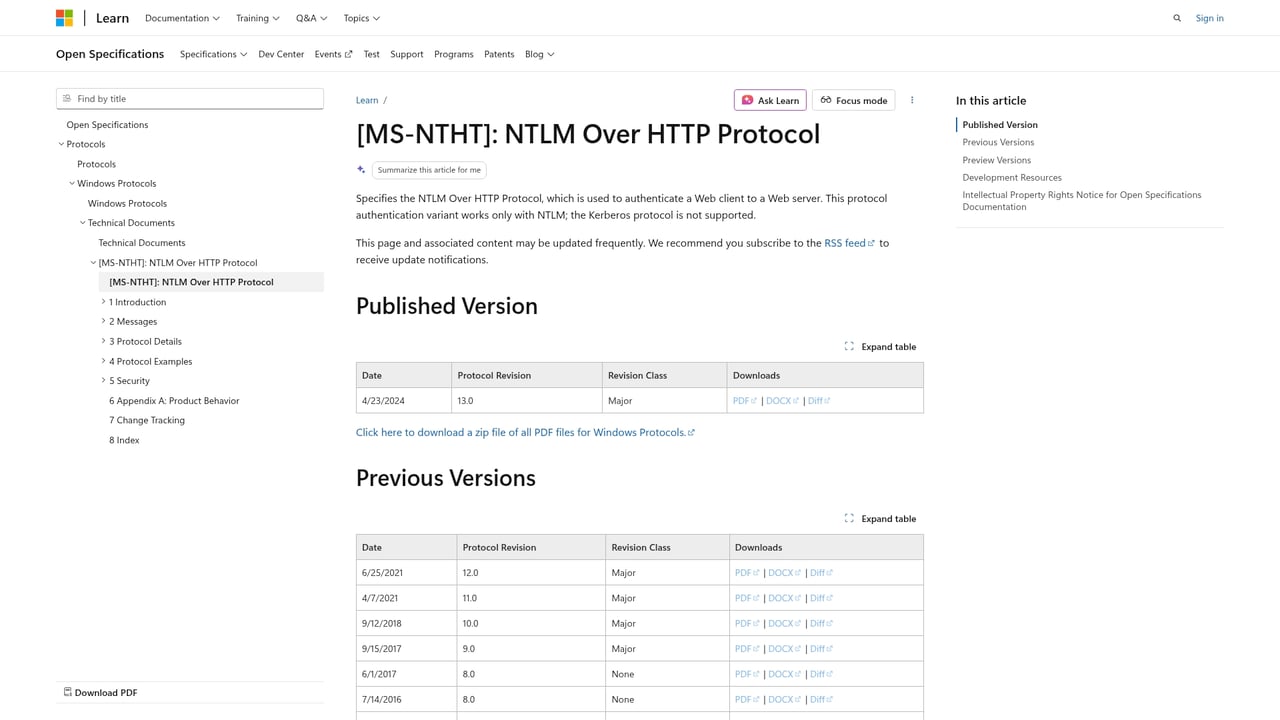Screen dimensions: 1280x720
Task: Click the Summarize this article sparkle icon
Action: click(x=361, y=169)
